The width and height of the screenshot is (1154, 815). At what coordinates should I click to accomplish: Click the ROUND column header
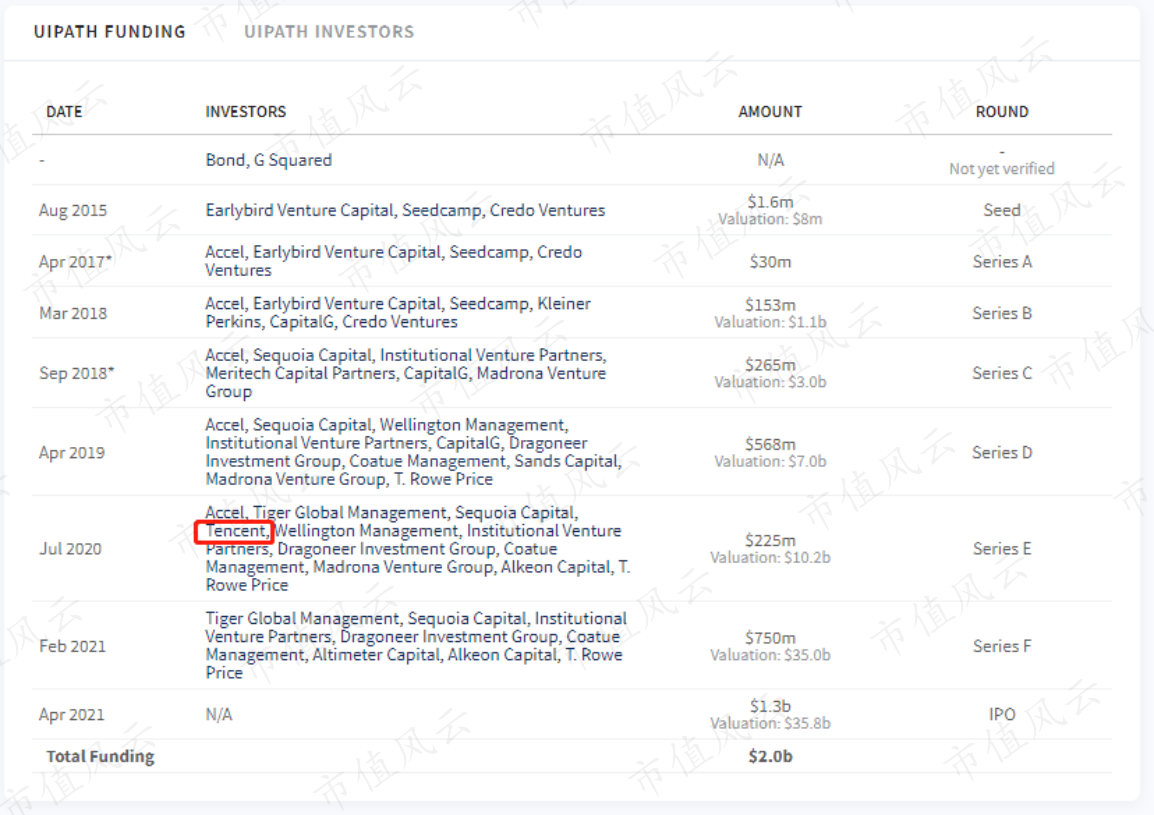click(1002, 111)
